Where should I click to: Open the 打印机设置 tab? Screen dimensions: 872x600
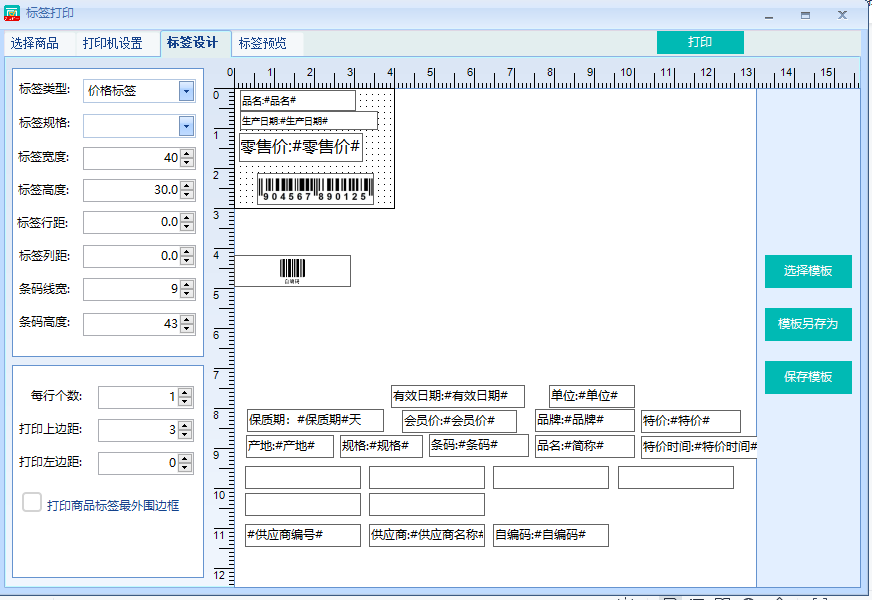(x=112, y=44)
